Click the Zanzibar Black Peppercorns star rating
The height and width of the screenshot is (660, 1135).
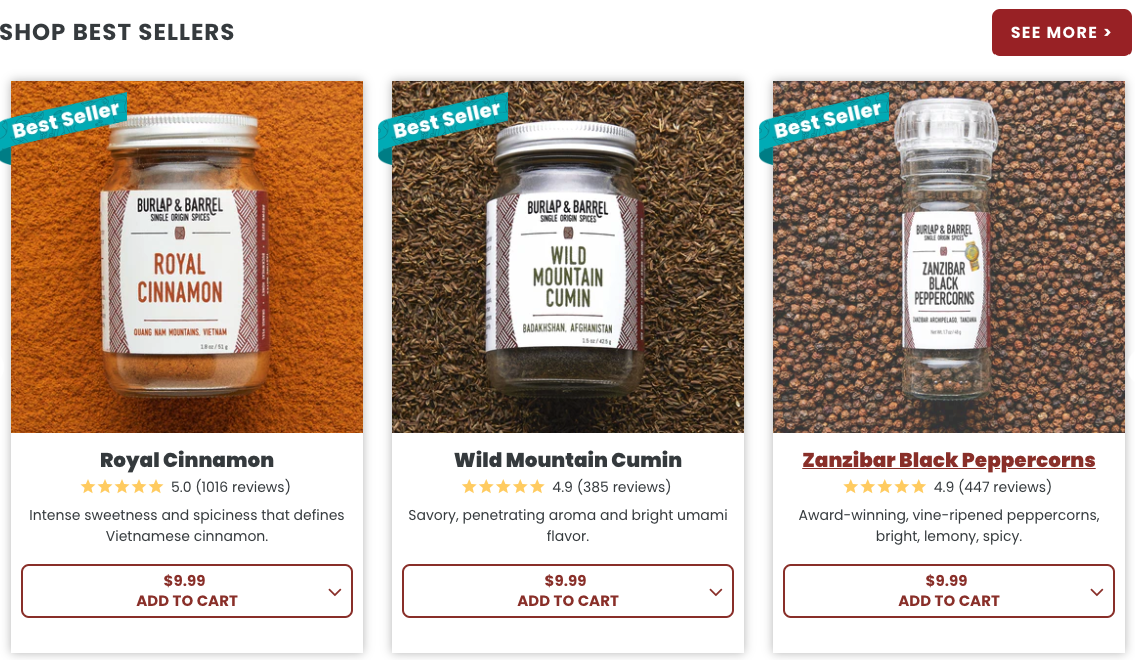click(x=884, y=487)
